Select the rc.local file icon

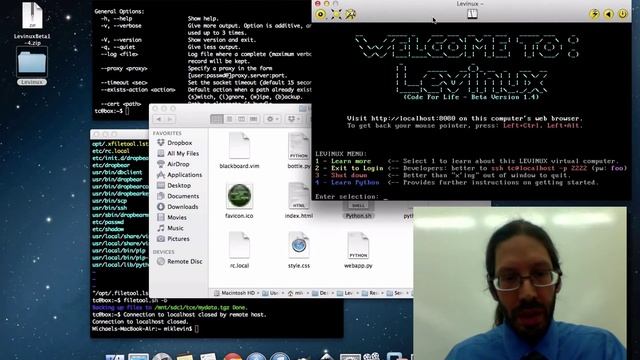tap(239, 245)
